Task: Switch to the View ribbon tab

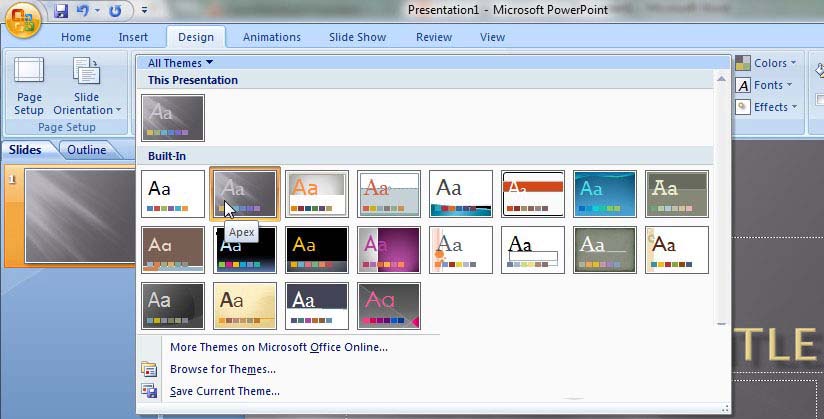Action: (x=492, y=37)
